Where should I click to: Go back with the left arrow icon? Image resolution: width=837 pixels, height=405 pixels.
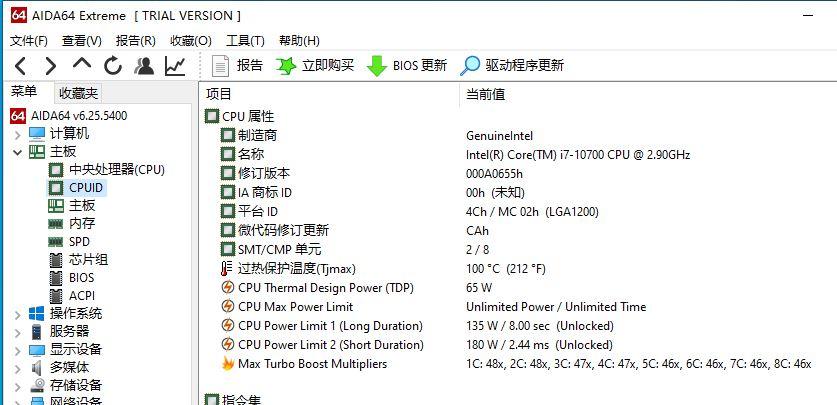point(20,66)
